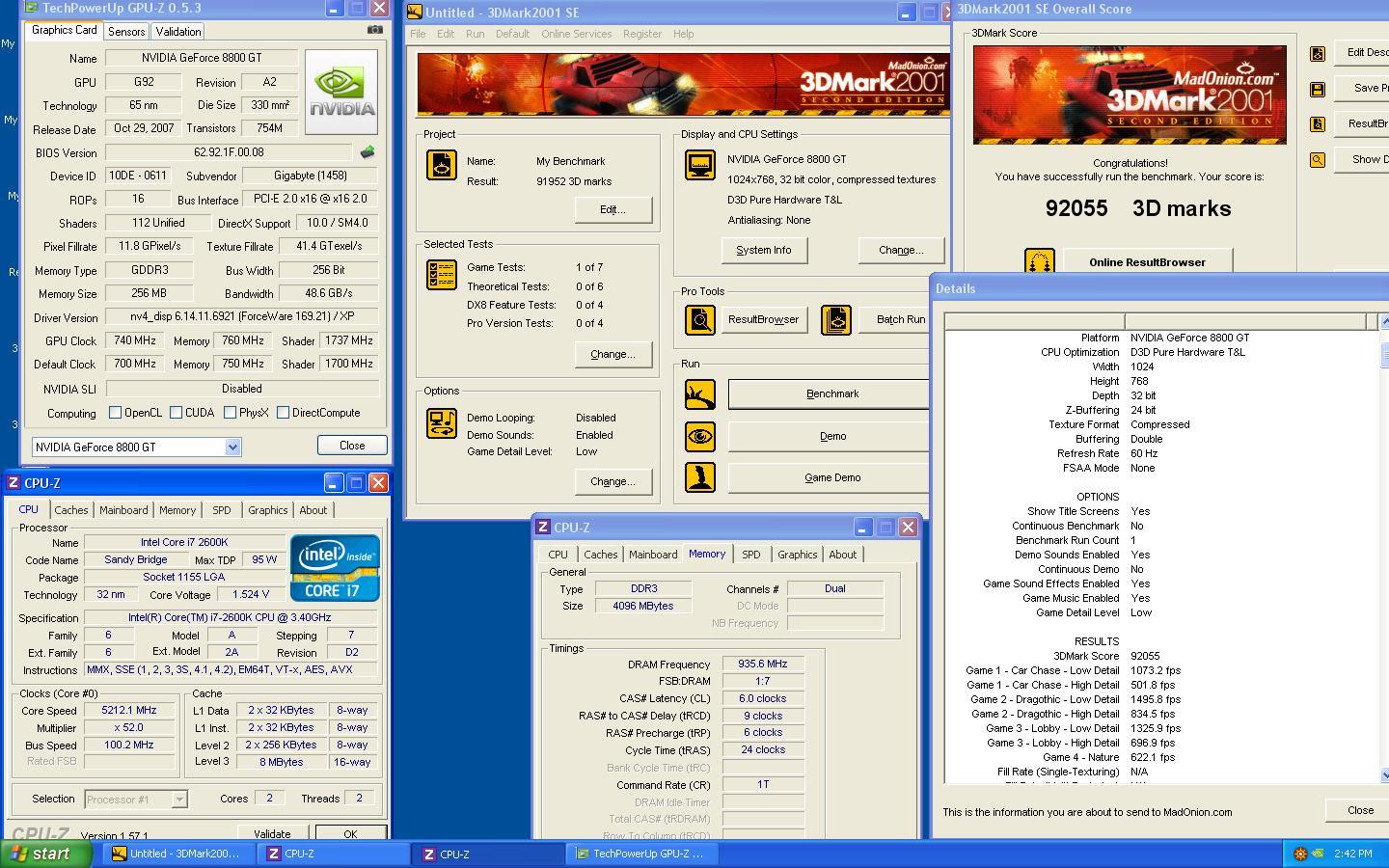Viewport: 1389px width, 868px height.
Task: Enable the CUDA checkbox
Action: click(176, 413)
